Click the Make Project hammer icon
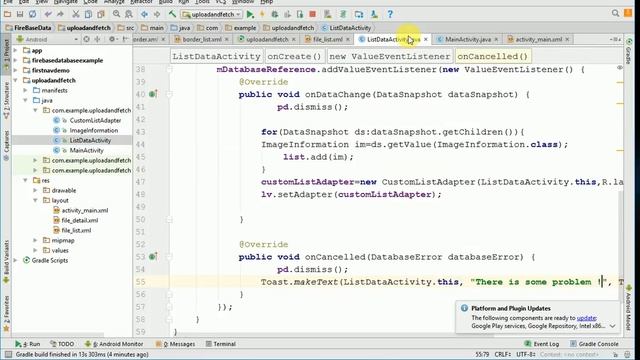The height and width of the screenshot is (360, 640). [172, 14]
